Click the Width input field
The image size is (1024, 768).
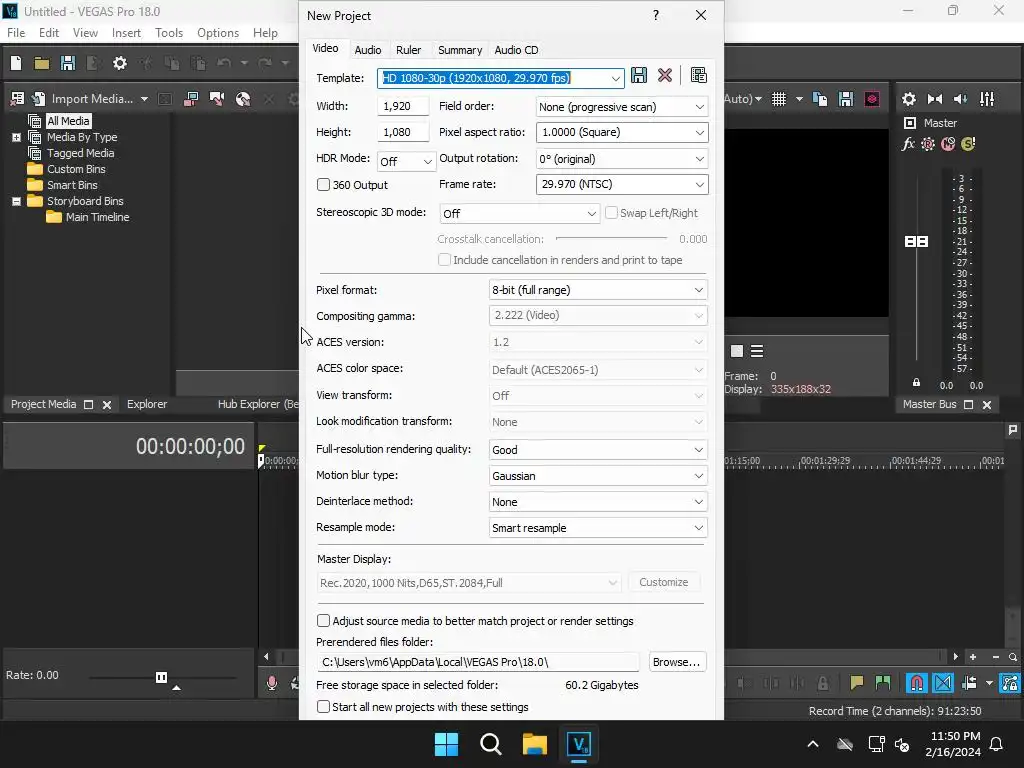coord(403,106)
